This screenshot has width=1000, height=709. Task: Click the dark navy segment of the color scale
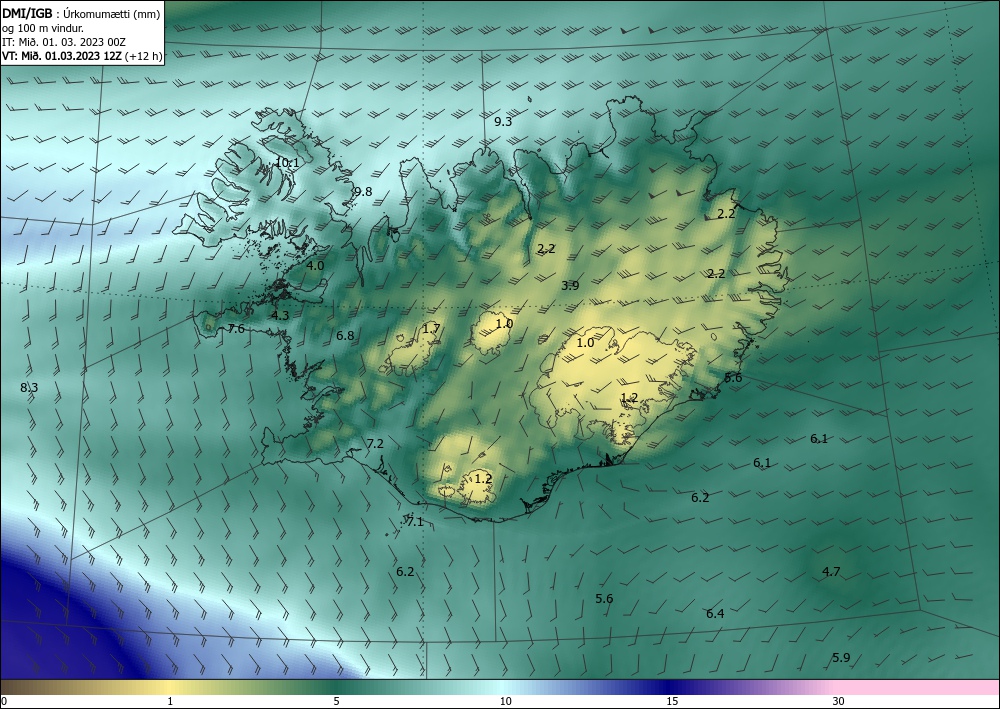pyautogui.click(x=670, y=687)
